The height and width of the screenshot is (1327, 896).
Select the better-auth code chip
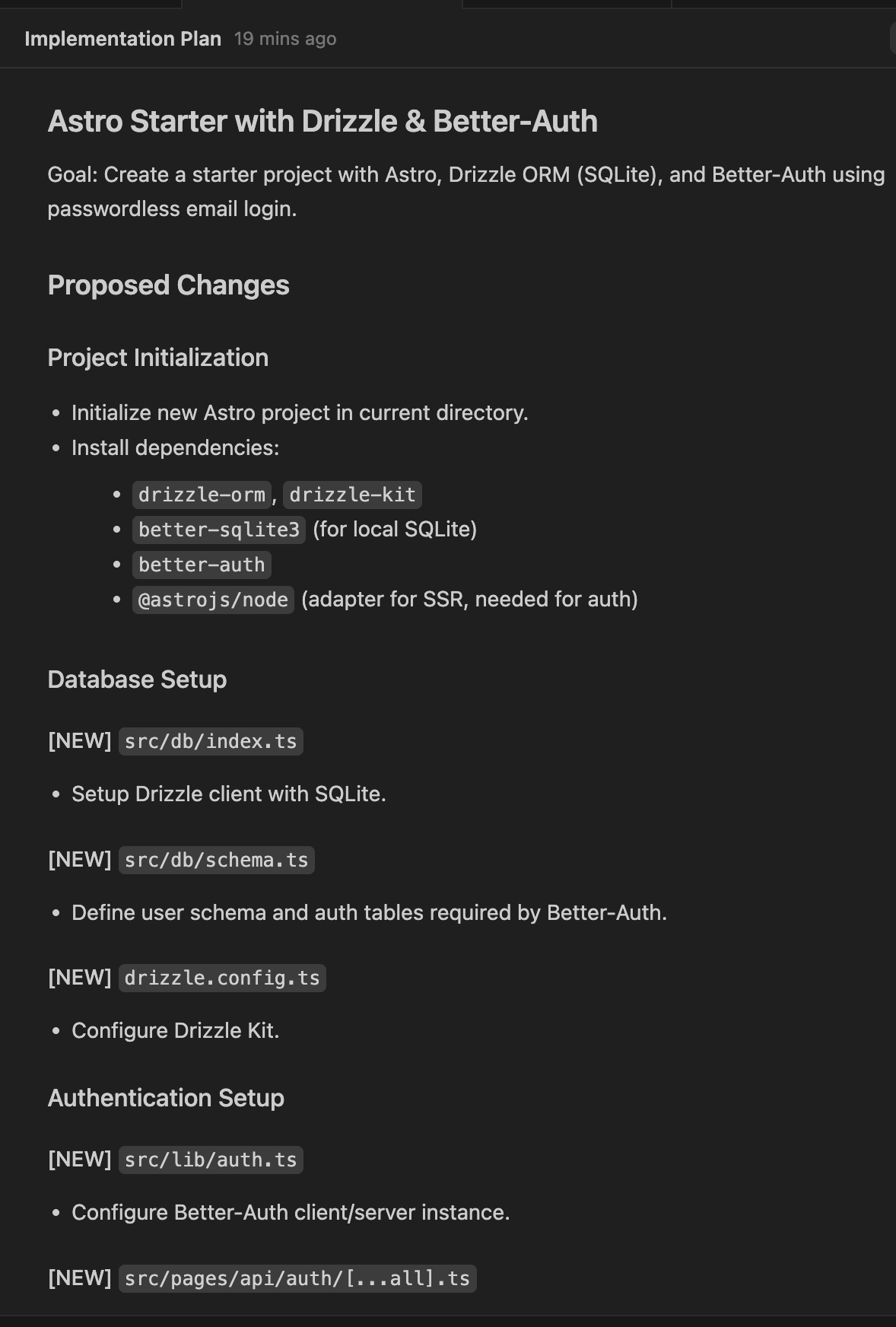[x=200, y=564]
